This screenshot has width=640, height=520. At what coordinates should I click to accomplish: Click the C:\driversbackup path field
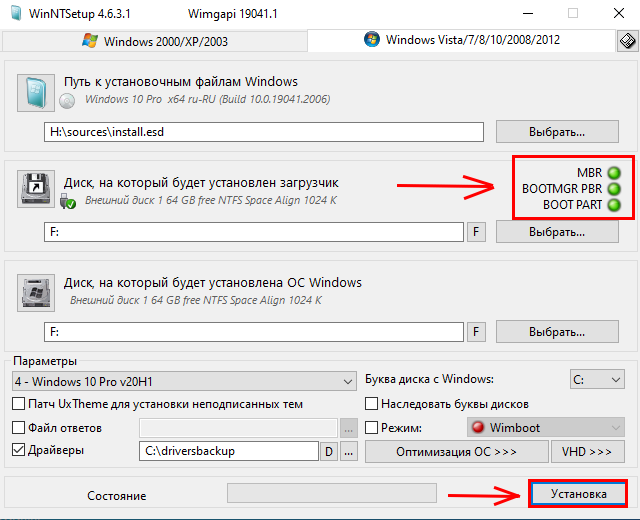(x=229, y=451)
